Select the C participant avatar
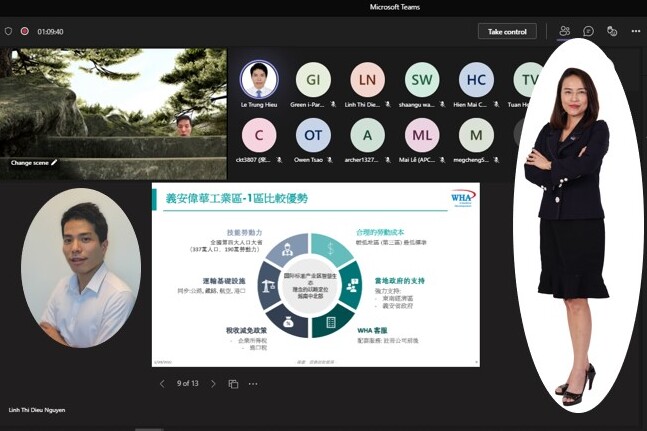The height and width of the screenshot is (431, 647). click(259, 135)
